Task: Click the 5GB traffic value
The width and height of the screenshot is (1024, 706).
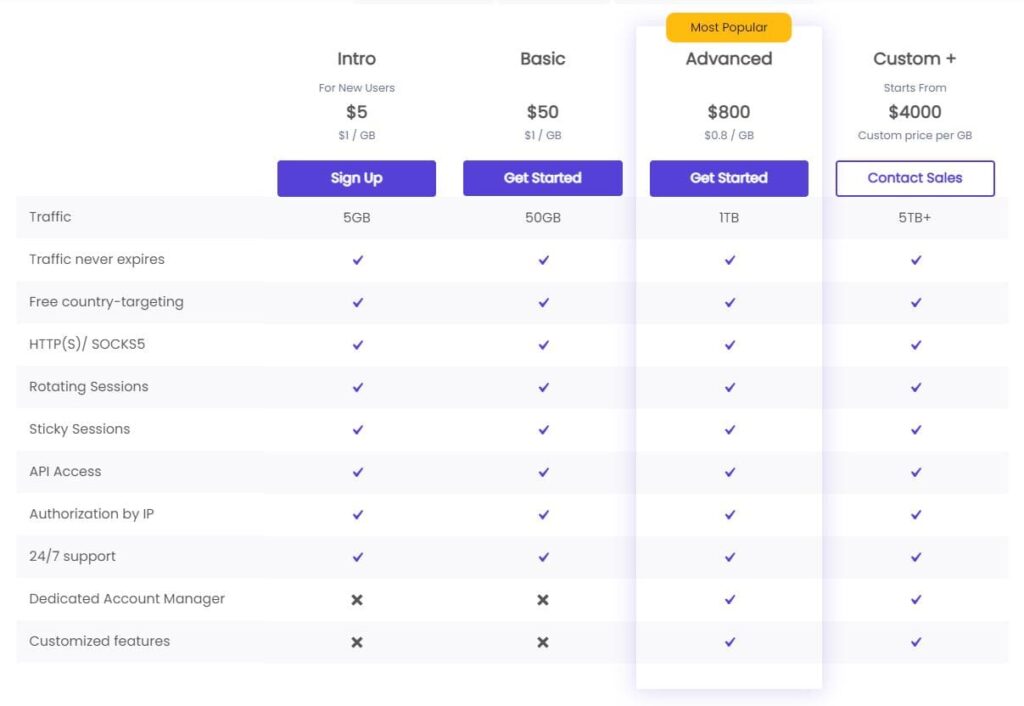Action: pyautogui.click(x=357, y=217)
